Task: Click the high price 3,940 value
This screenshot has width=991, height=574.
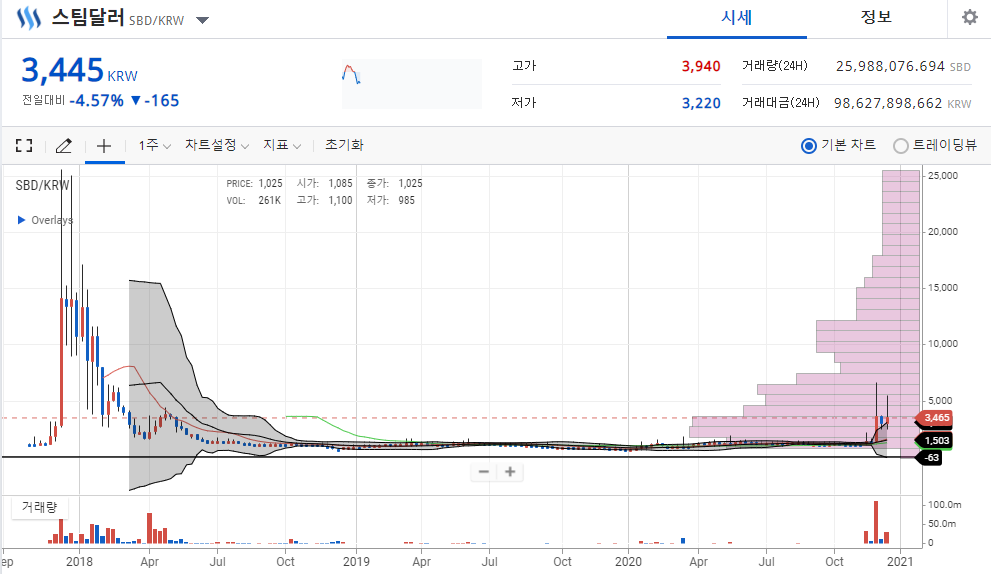Action: pos(701,66)
